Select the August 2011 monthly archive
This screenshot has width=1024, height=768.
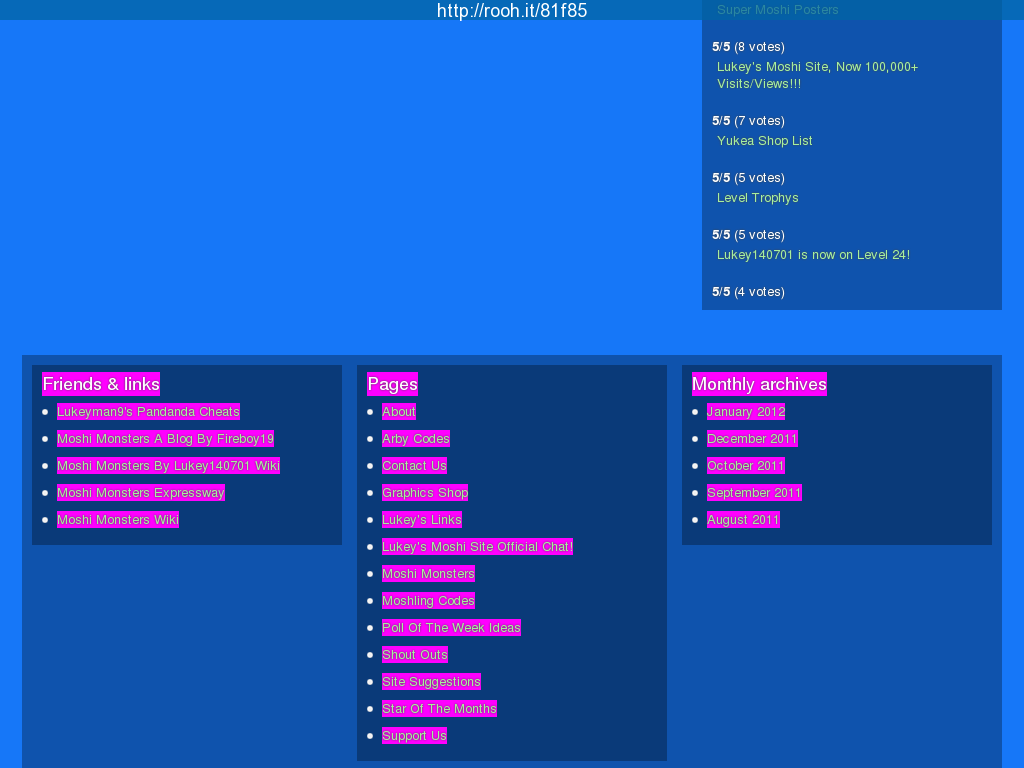742,520
